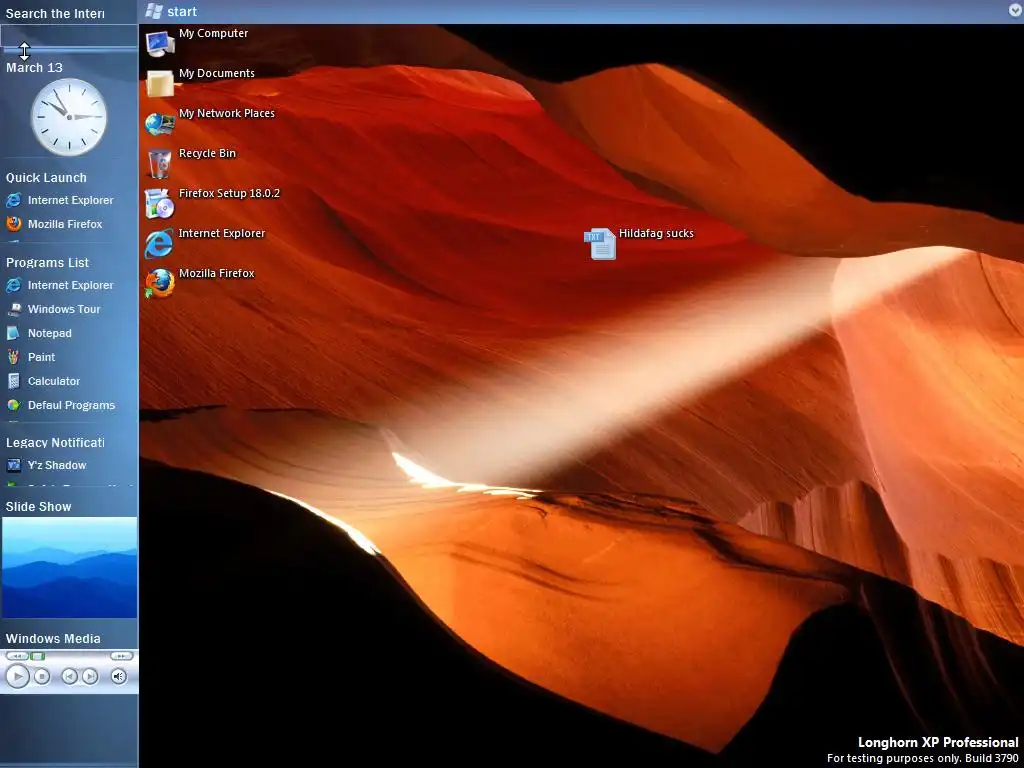Open Y'z Shadow notification item
Viewport: 1024px width, 768px height.
(x=46, y=465)
